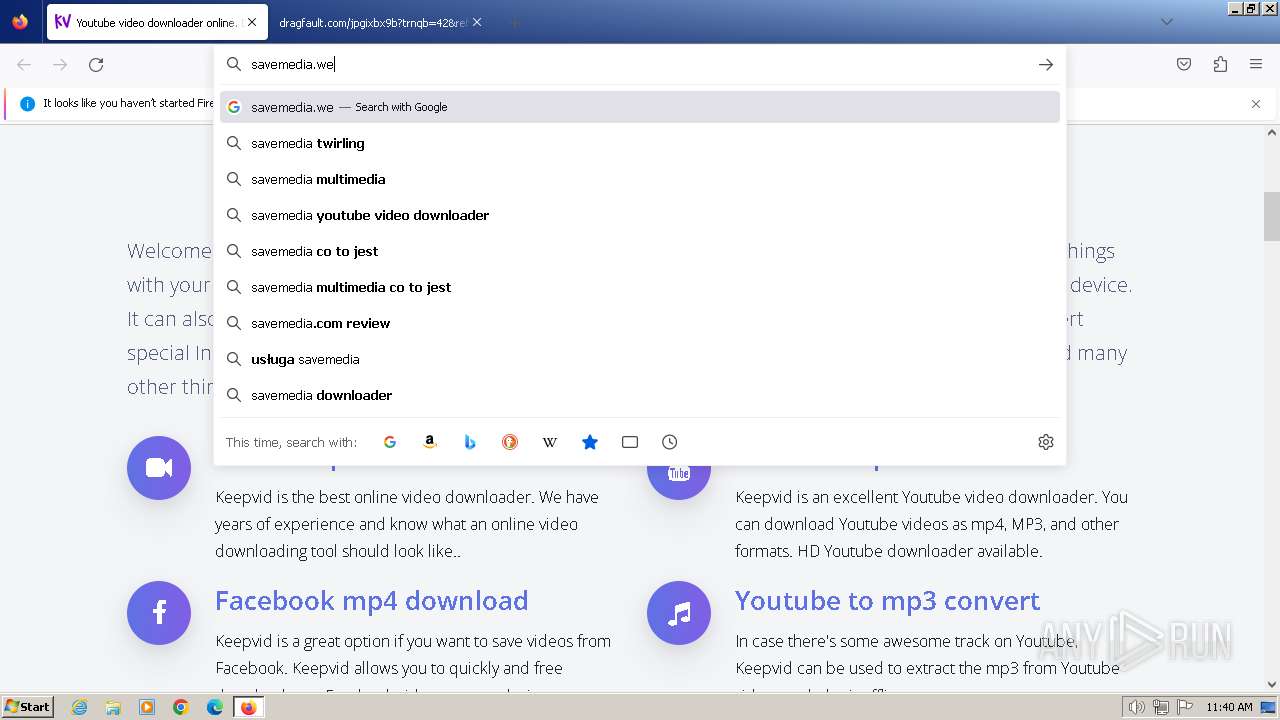Search with Wikipedia one-off icon
Image resolution: width=1280 pixels, height=720 pixels.
550,442
